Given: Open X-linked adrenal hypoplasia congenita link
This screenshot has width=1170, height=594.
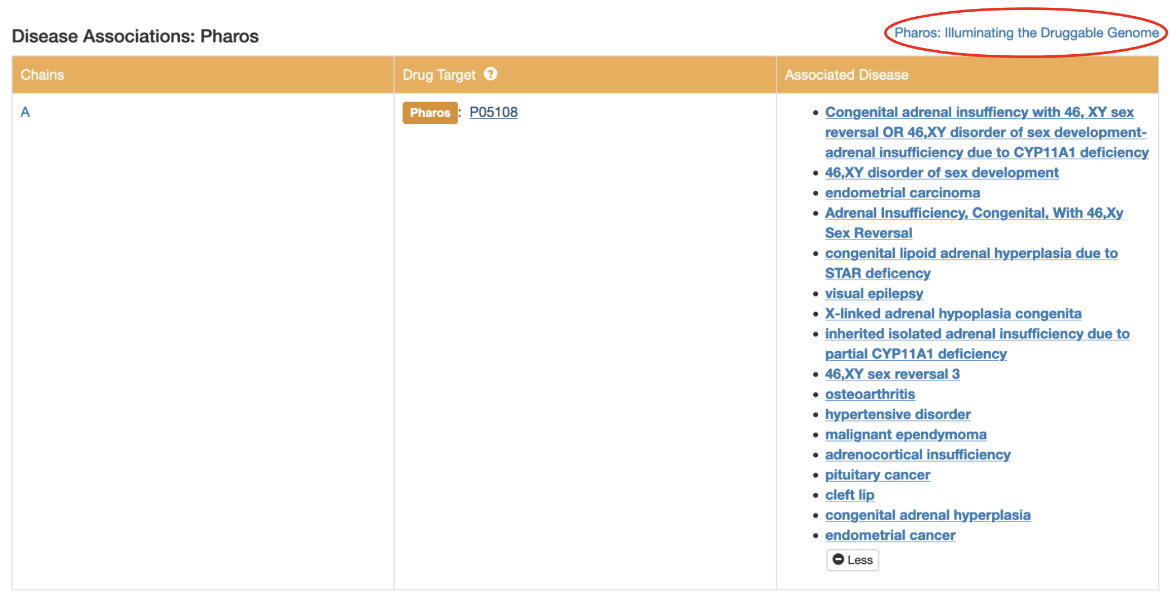Looking at the screenshot, I should pyautogui.click(x=953, y=313).
